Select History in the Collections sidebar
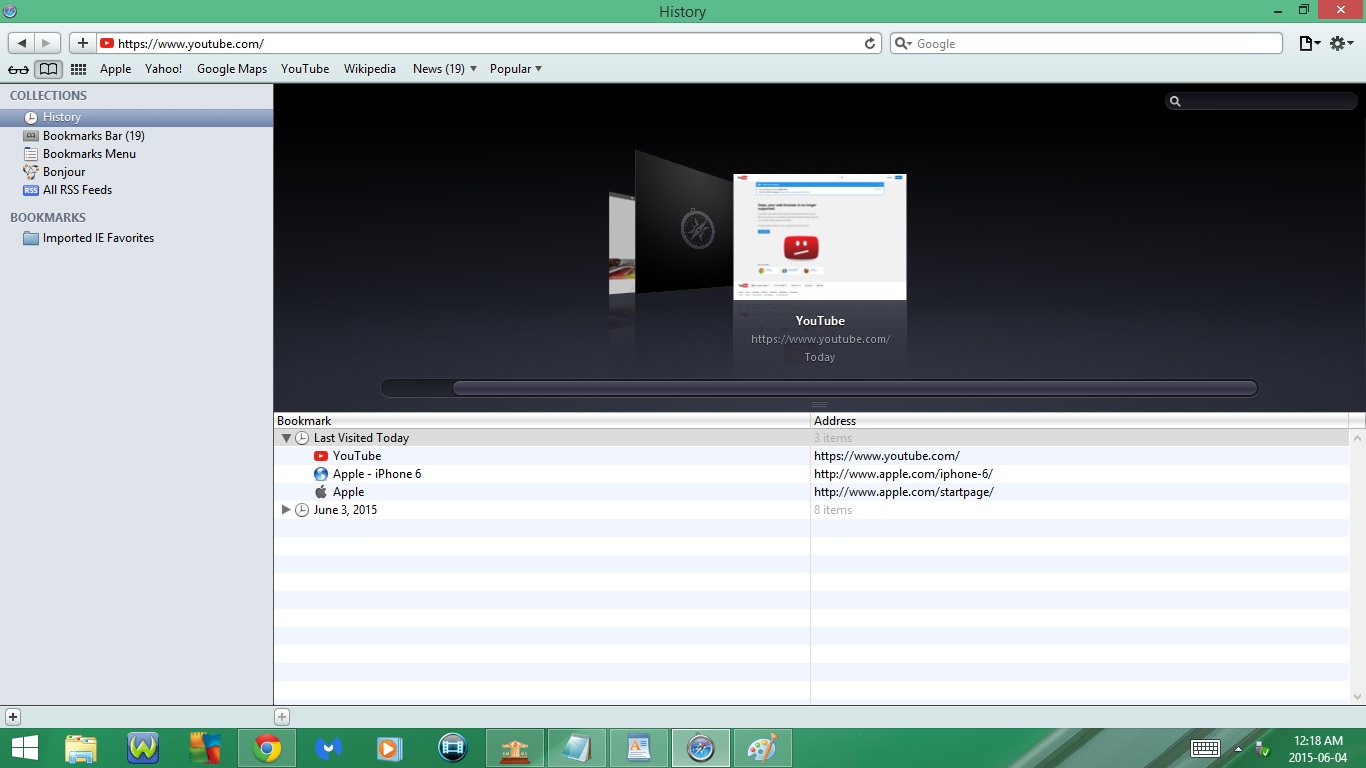The width and height of the screenshot is (1366, 768). (x=136, y=117)
